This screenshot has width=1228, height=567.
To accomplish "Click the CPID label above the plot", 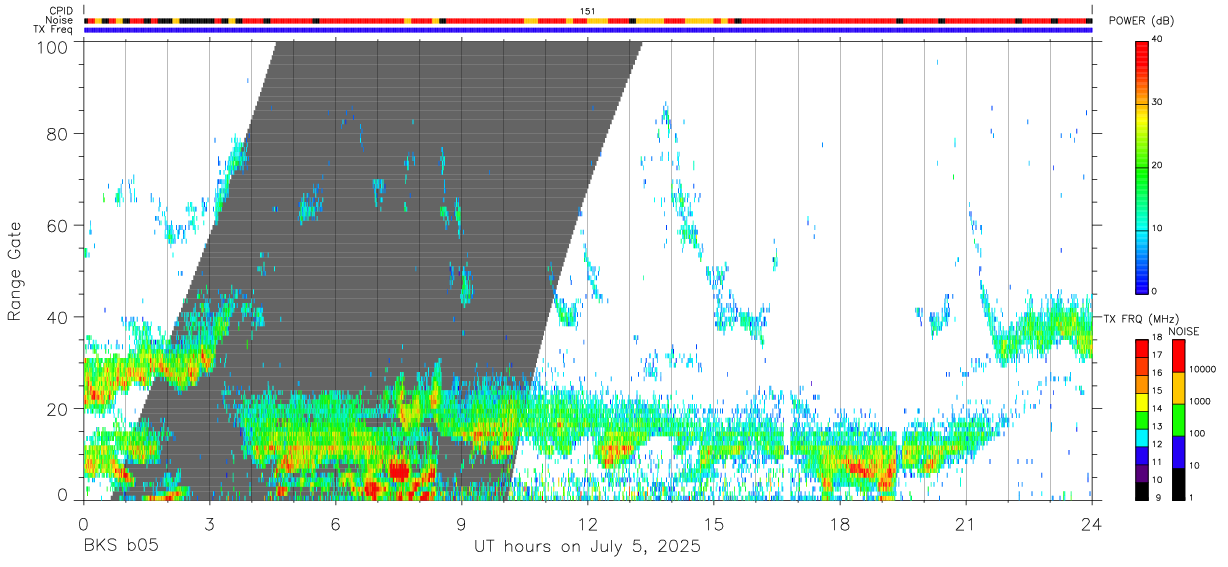I will [61, 11].
